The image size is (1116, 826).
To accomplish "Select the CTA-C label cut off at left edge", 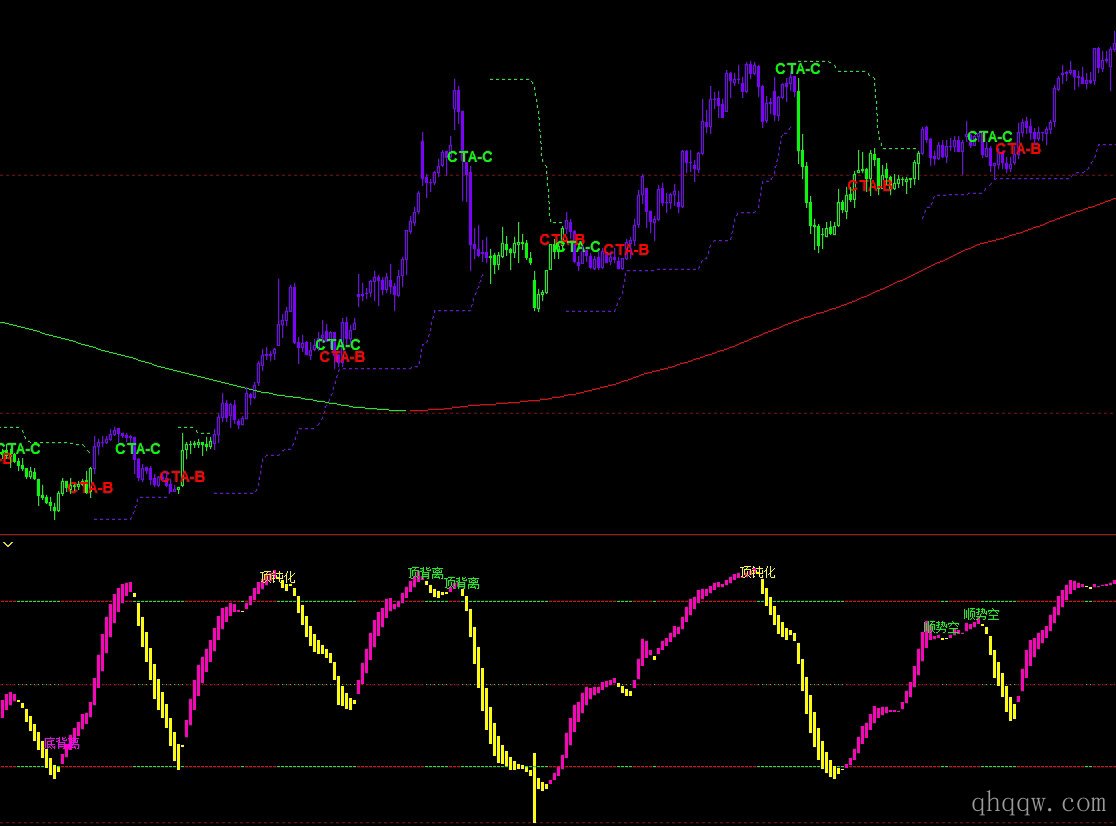I will point(20,449).
